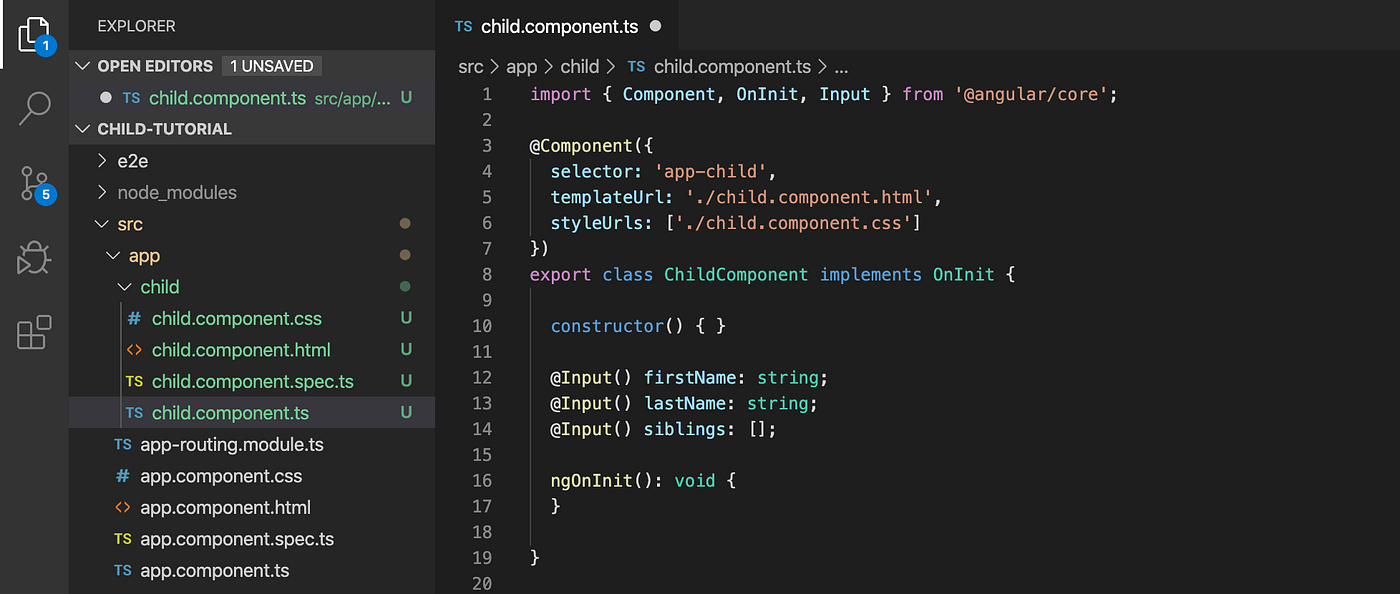Open child.component.html file
Viewport: 1400px width, 594px height.
coord(251,350)
